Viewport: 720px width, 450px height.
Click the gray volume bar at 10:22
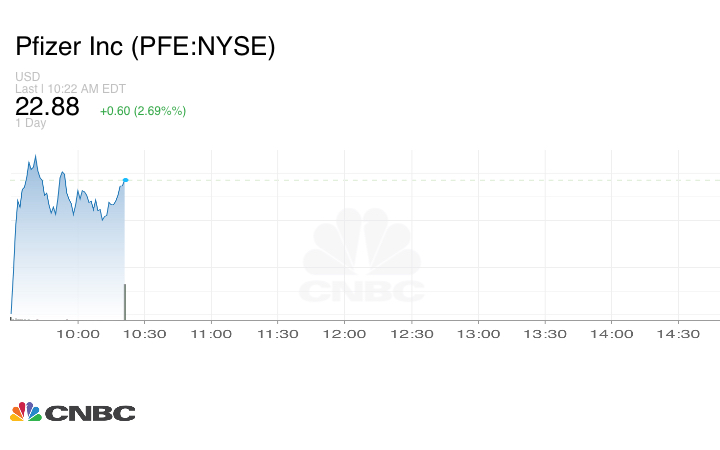point(124,302)
